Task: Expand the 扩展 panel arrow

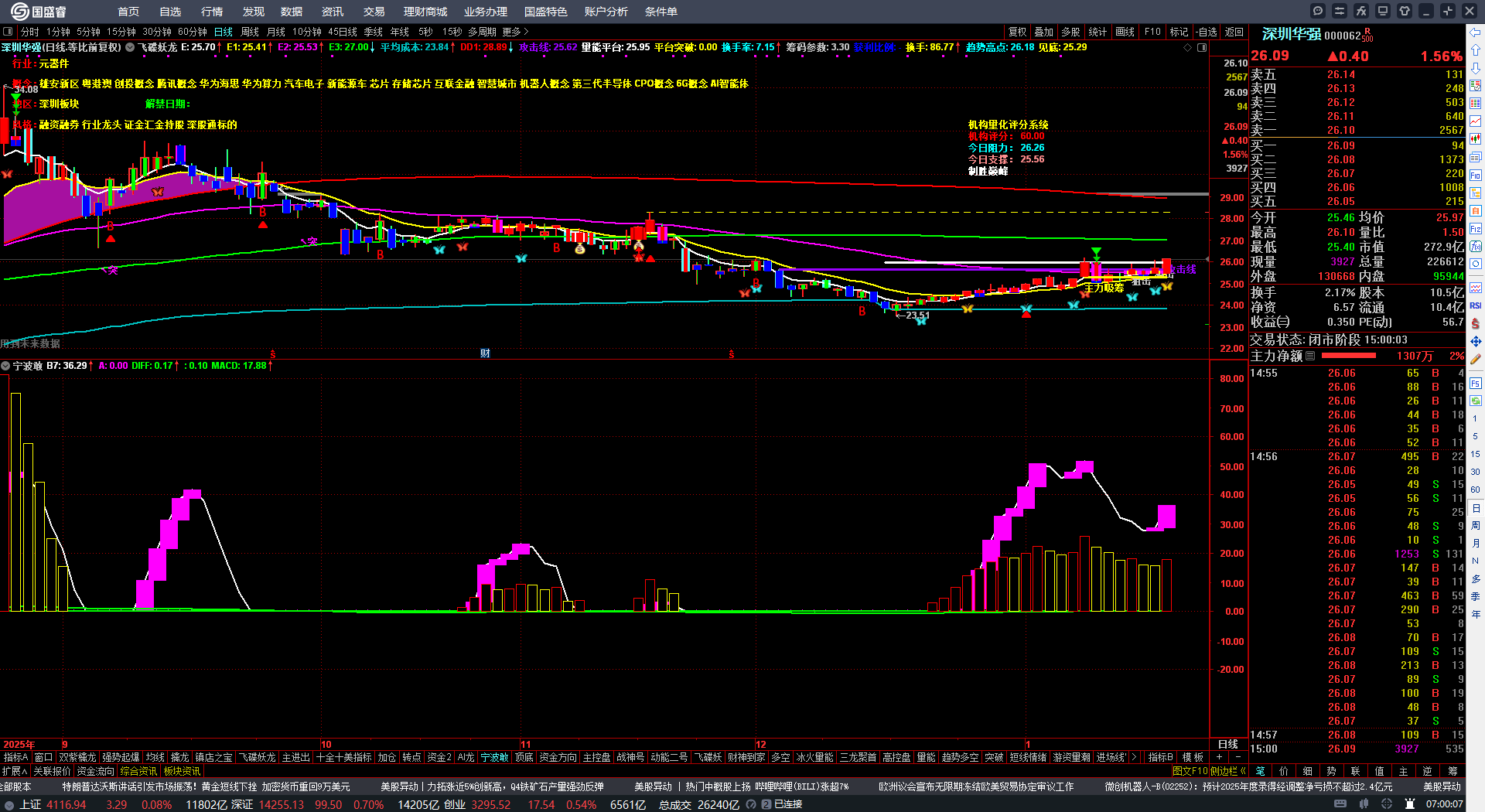Action: tap(14, 771)
